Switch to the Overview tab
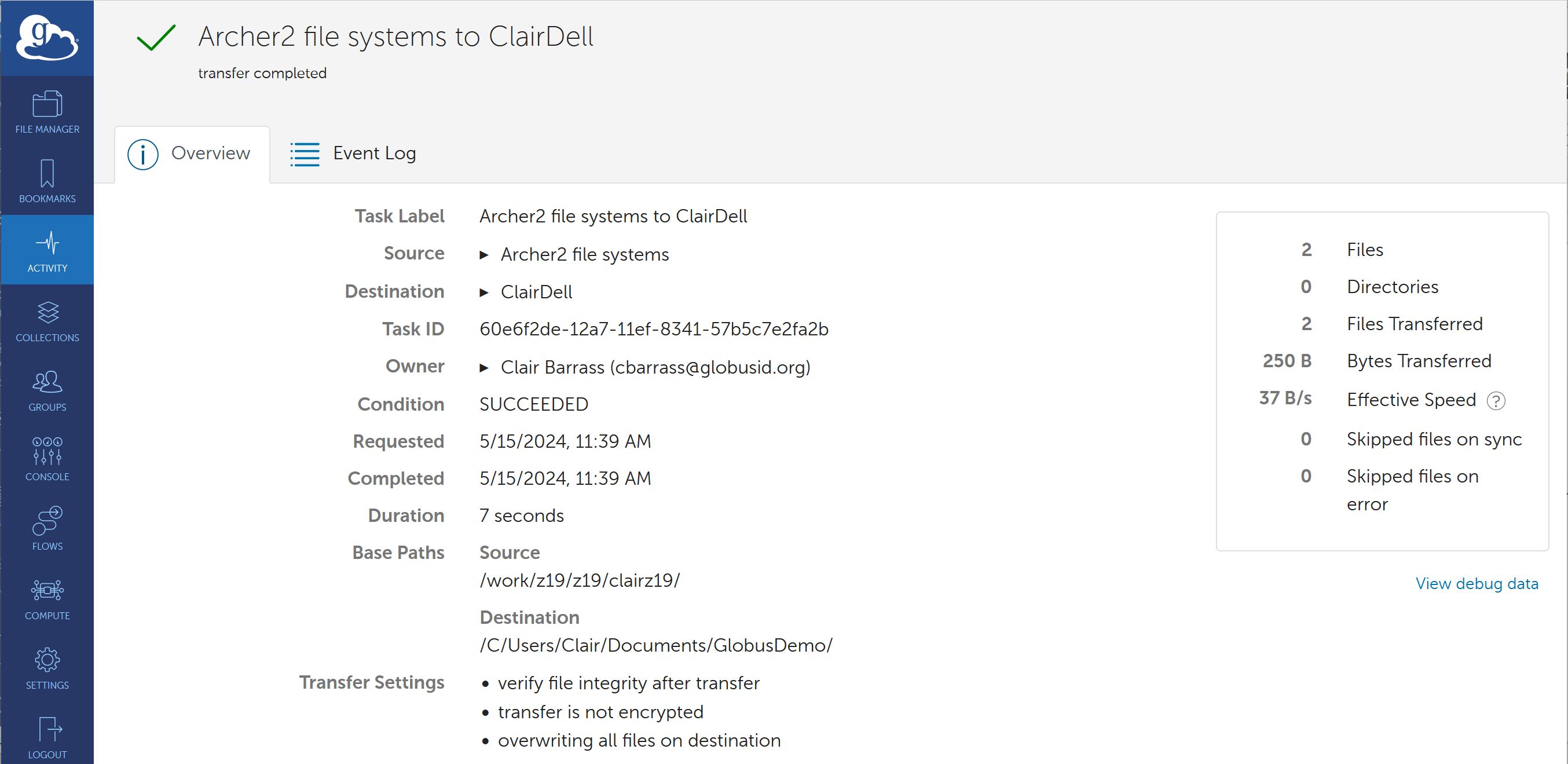This screenshot has height=764, width=1568. pyautogui.click(x=192, y=153)
